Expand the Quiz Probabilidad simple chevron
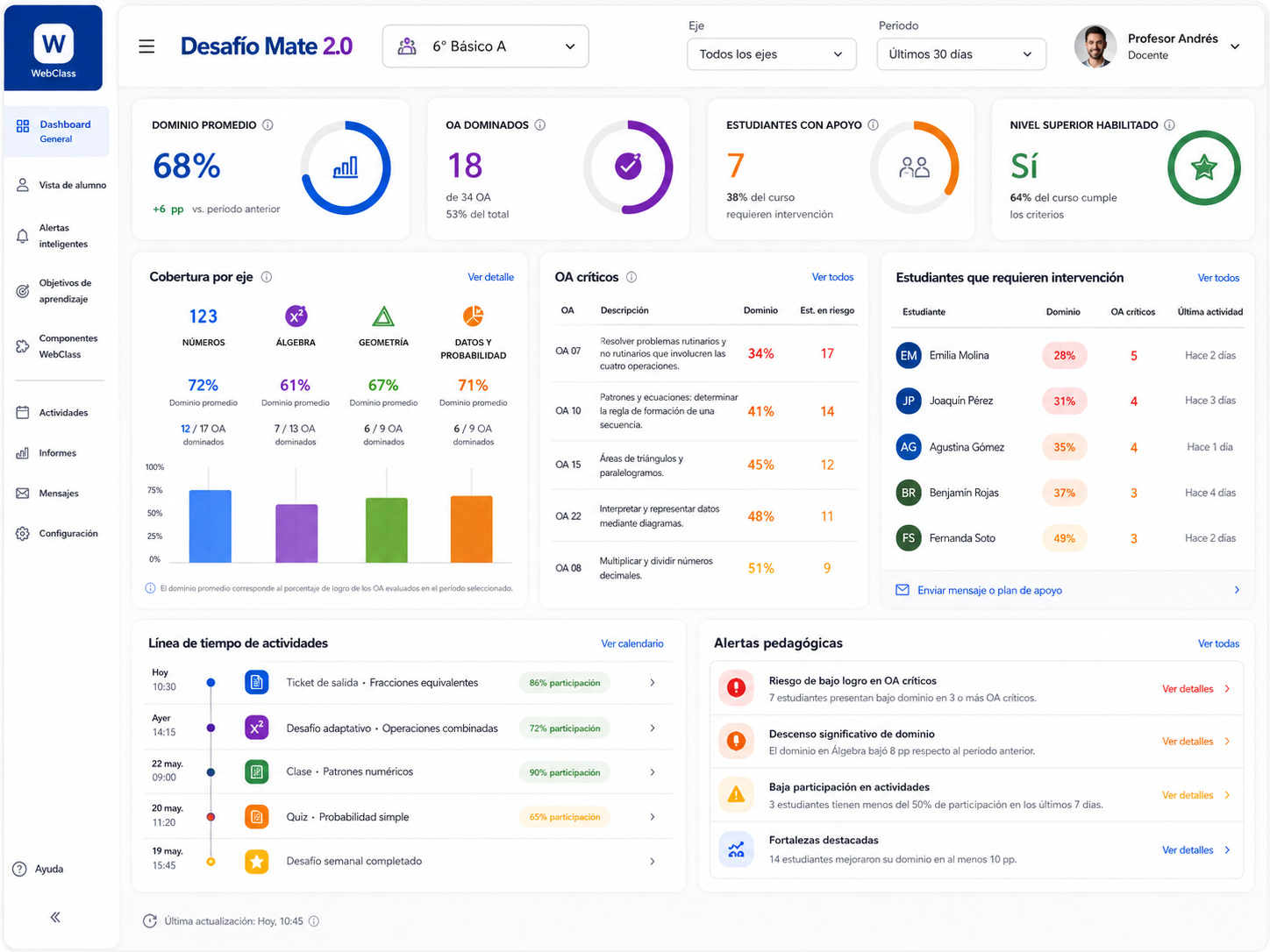Screen dimensions: 1270x952 tap(653, 817)
